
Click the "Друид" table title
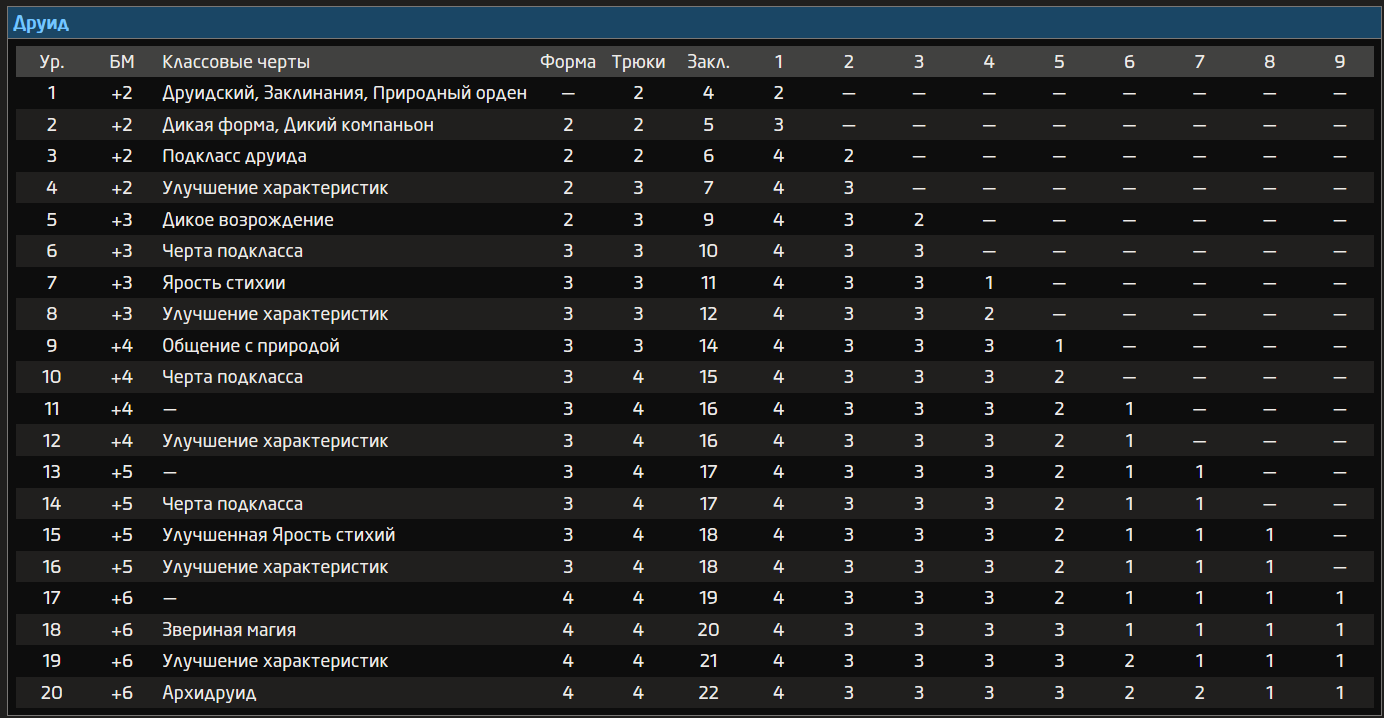point(41,23)
